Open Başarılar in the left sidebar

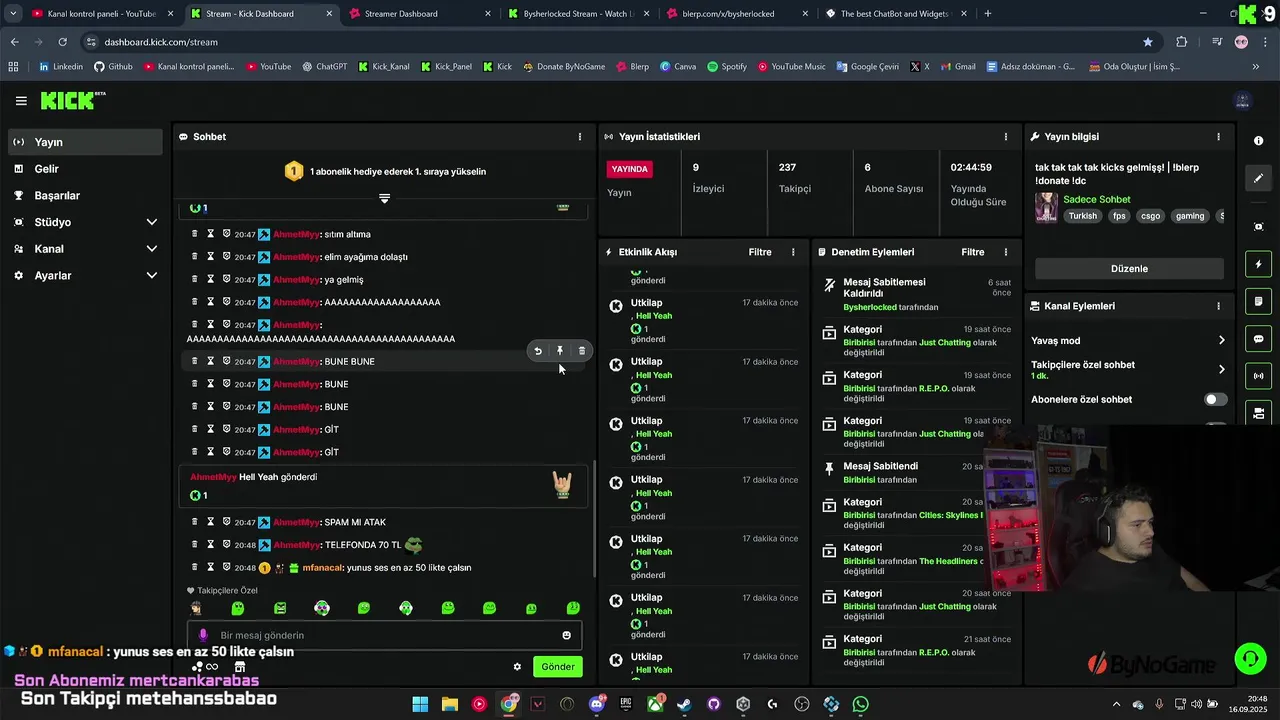[x=85, y=195]
